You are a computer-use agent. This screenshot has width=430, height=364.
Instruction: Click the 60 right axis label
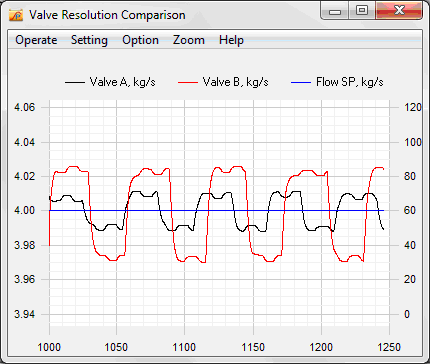pos(410,211)
